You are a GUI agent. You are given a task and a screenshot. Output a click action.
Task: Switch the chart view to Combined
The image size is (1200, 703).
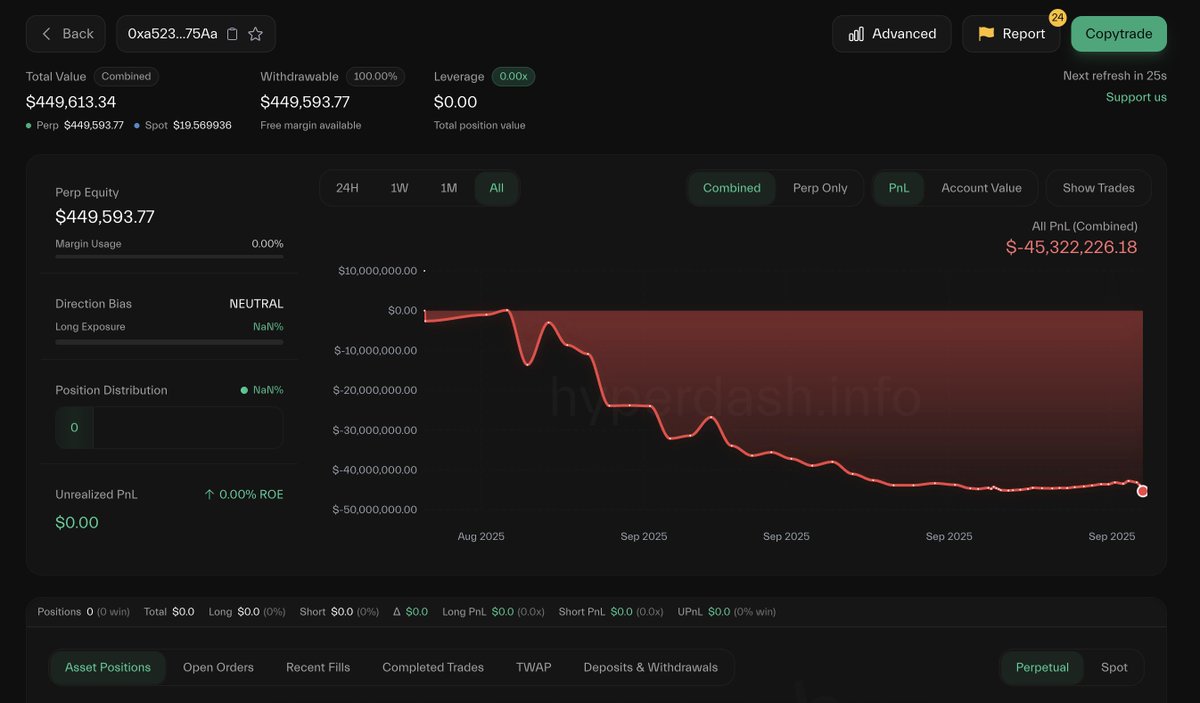tap(731, 188)
